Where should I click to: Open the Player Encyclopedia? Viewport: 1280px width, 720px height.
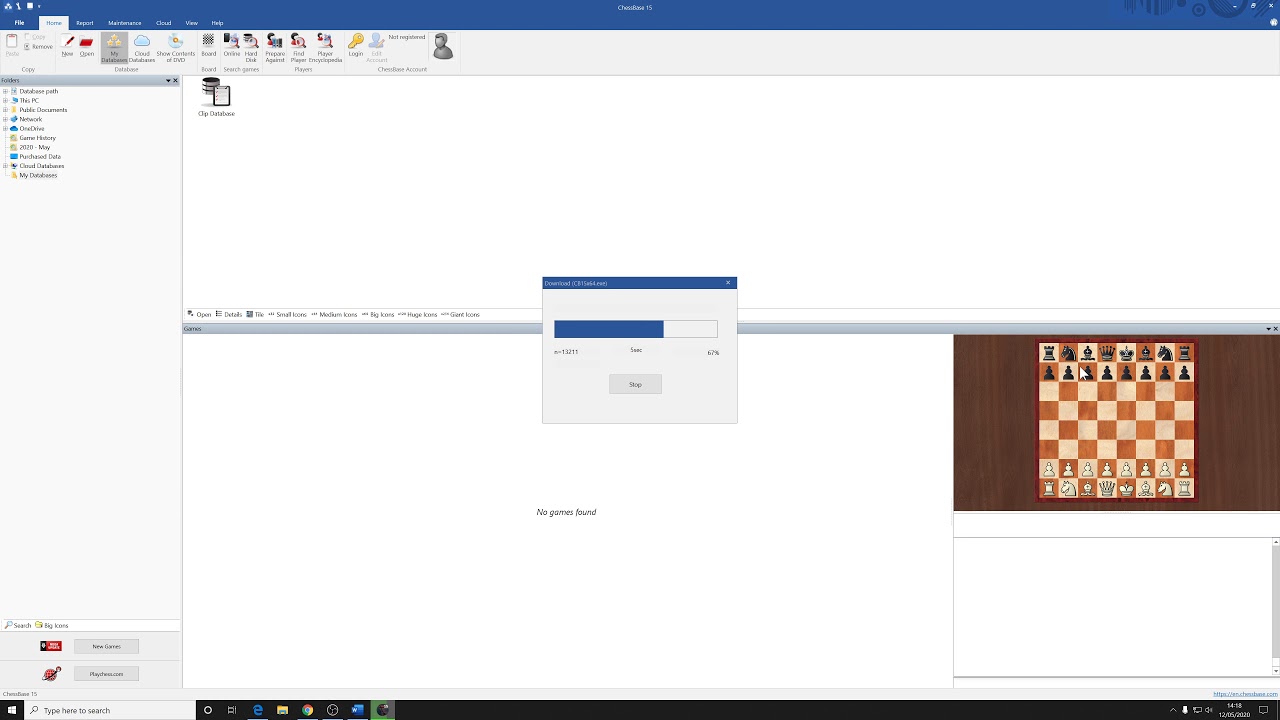[x=325, y=48]
